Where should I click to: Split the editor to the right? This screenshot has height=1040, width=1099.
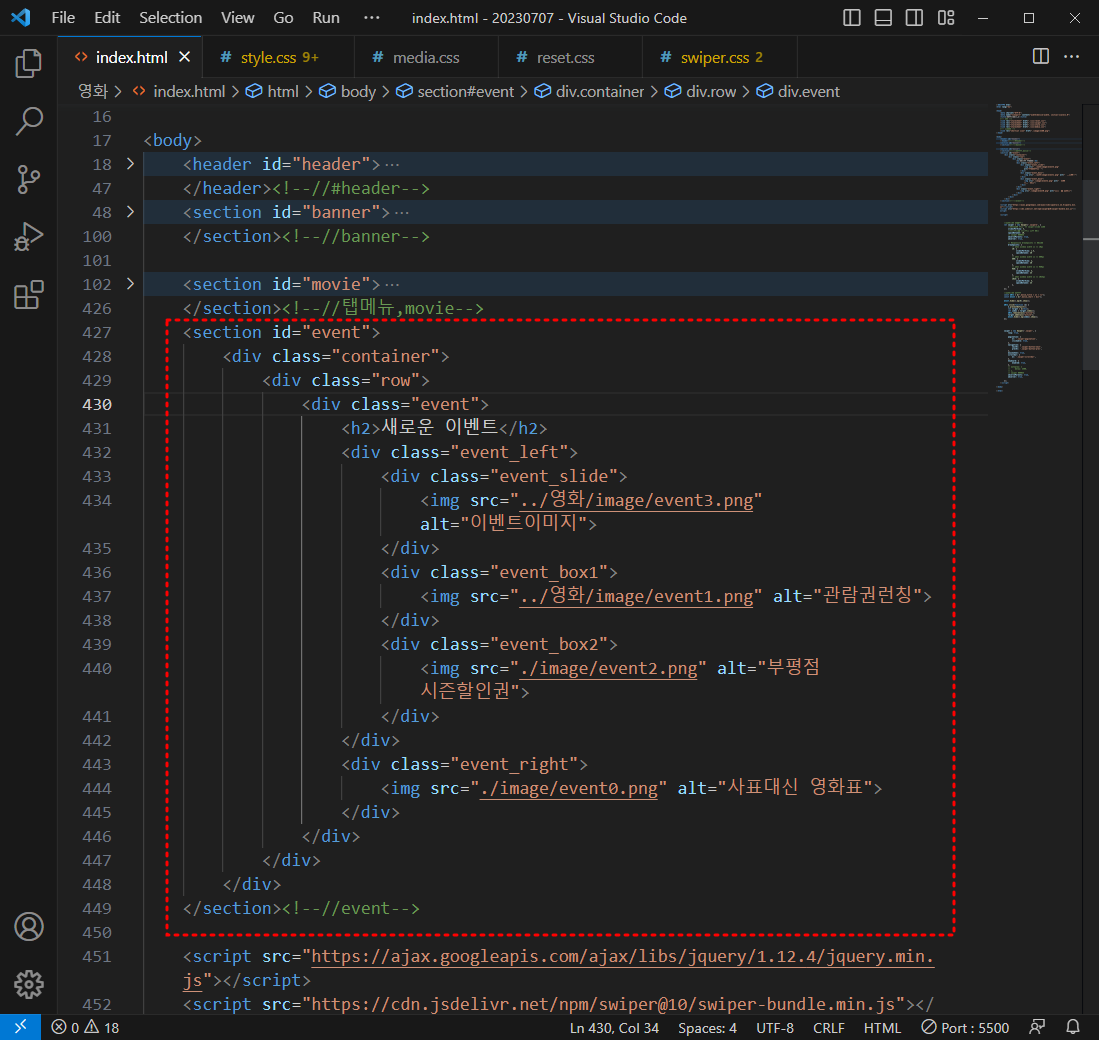coord(1041,56)
